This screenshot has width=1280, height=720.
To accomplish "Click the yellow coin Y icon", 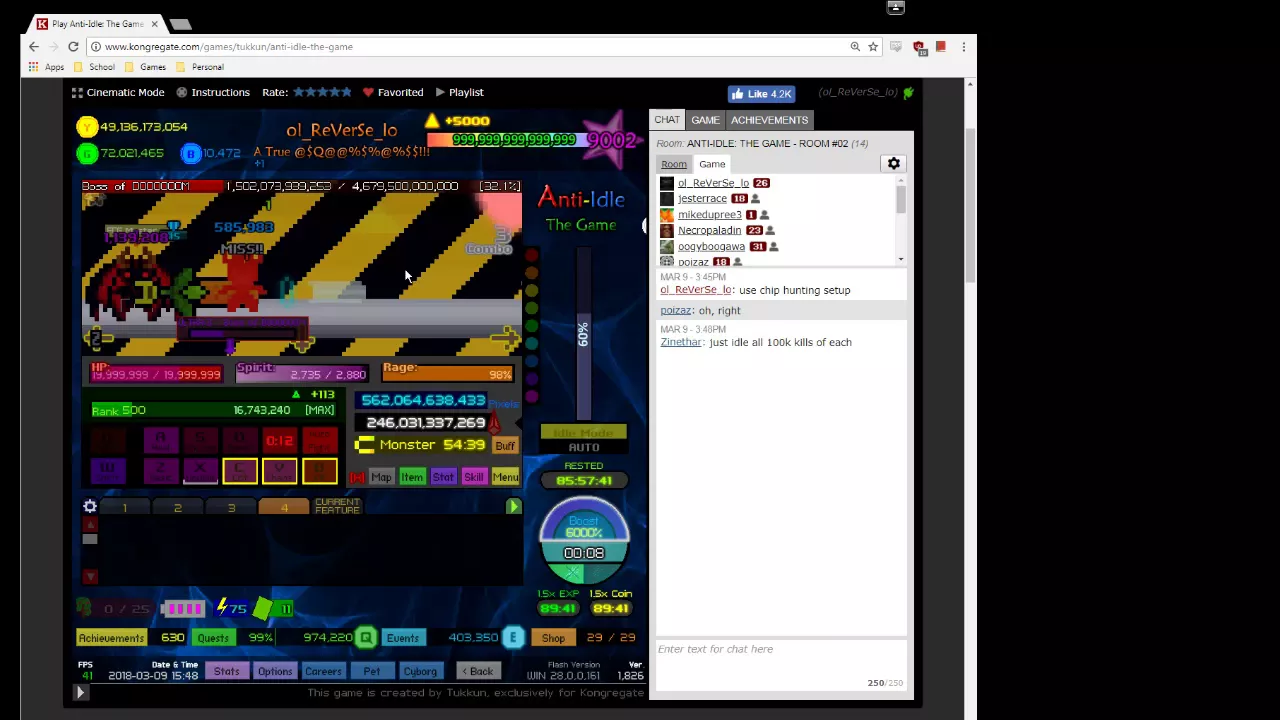I will [87, 127].
